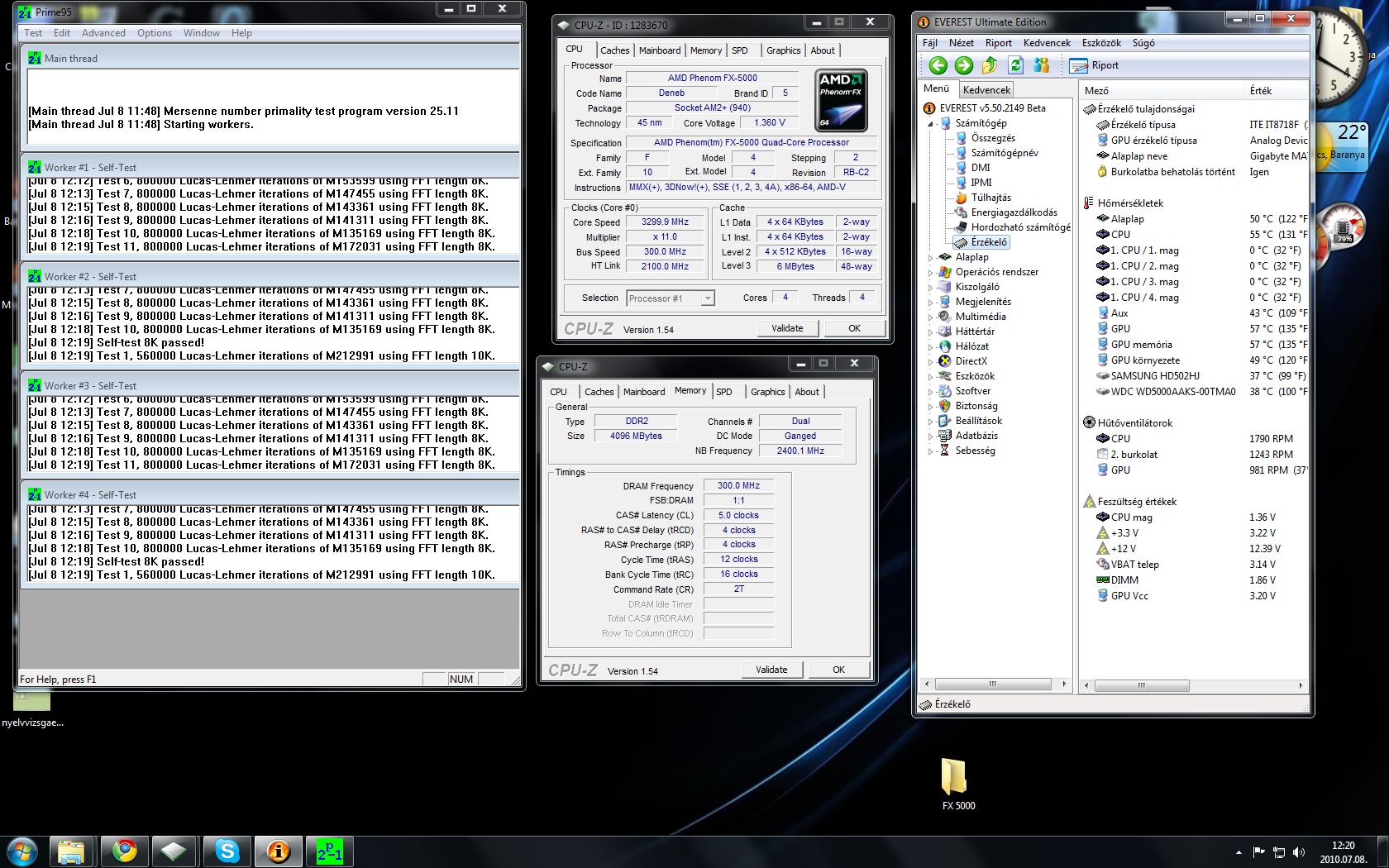Image resolution: width=1389 pixels, height=868 pixels.
Task: Click the EVEREST taskbar icon
Action: click(279, 851)
